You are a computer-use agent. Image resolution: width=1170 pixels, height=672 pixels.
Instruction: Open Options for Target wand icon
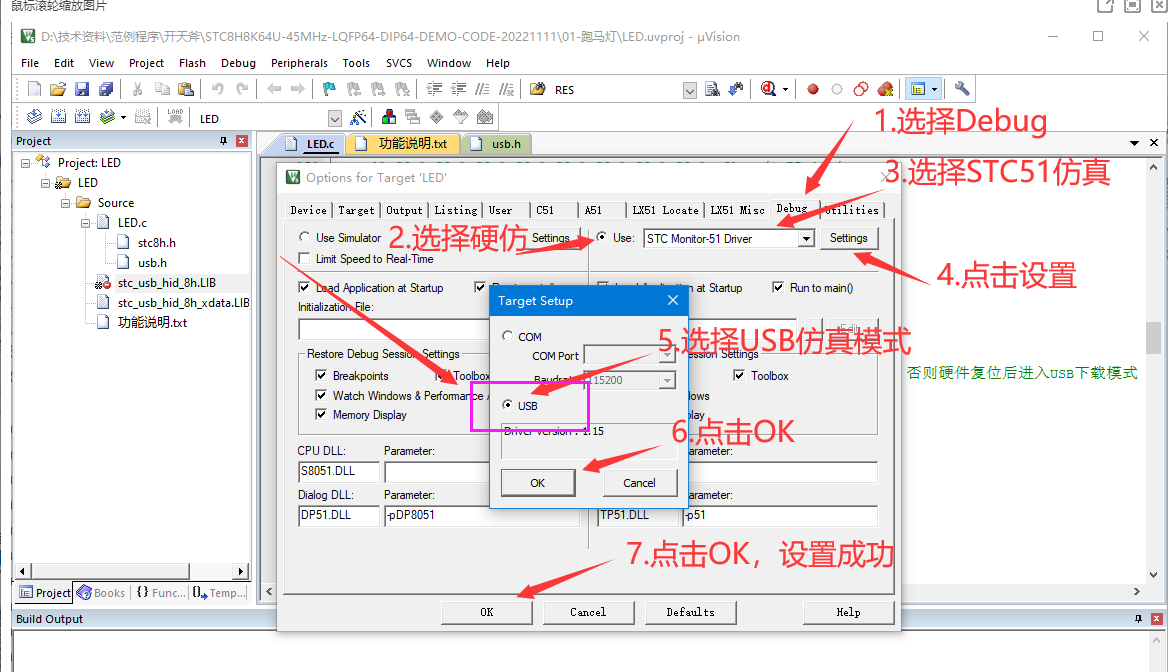pos(359,117)
